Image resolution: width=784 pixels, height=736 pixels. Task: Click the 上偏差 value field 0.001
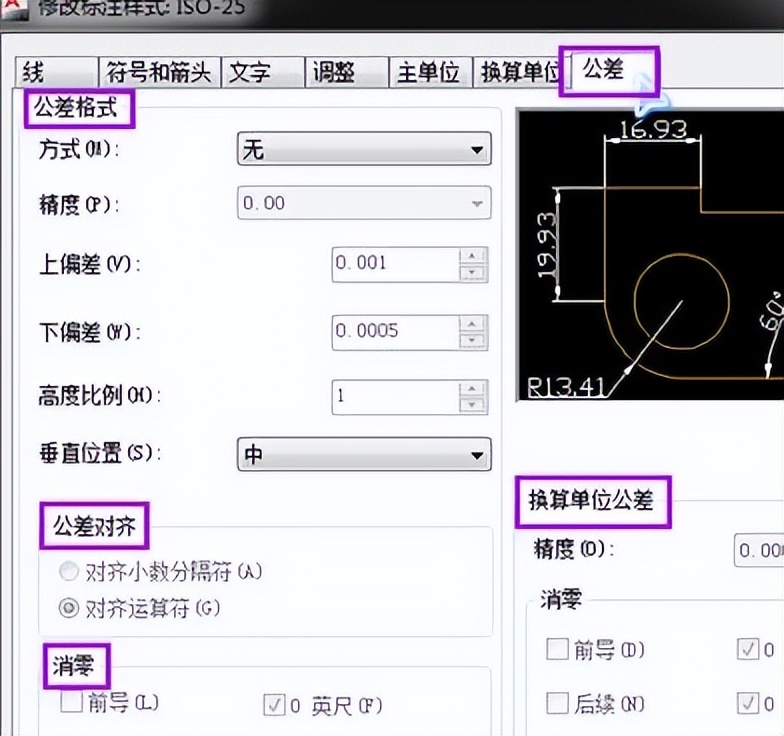[396, 264]
